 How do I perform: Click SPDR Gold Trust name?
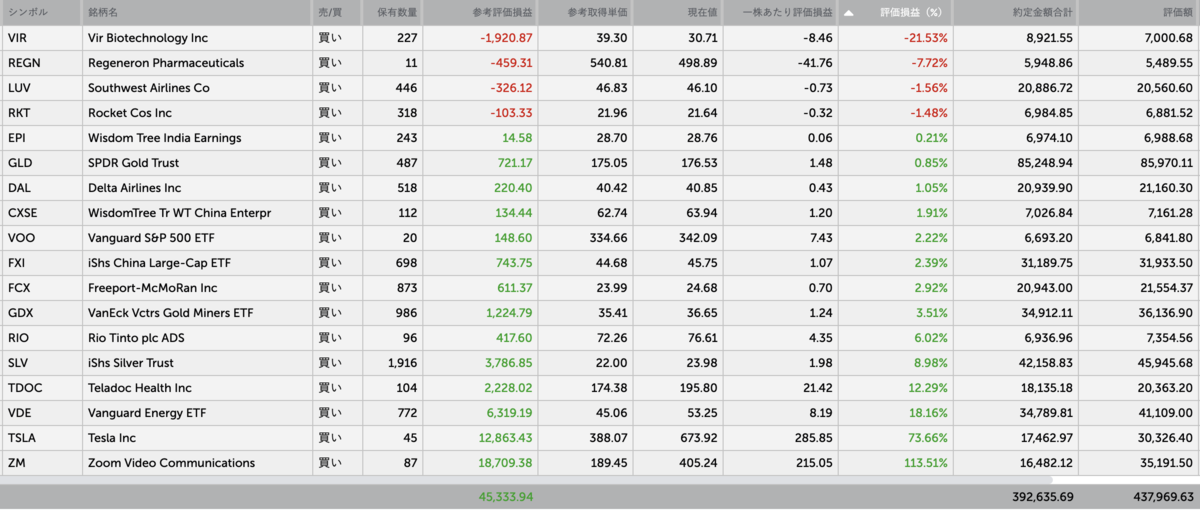tap(135, 163)
